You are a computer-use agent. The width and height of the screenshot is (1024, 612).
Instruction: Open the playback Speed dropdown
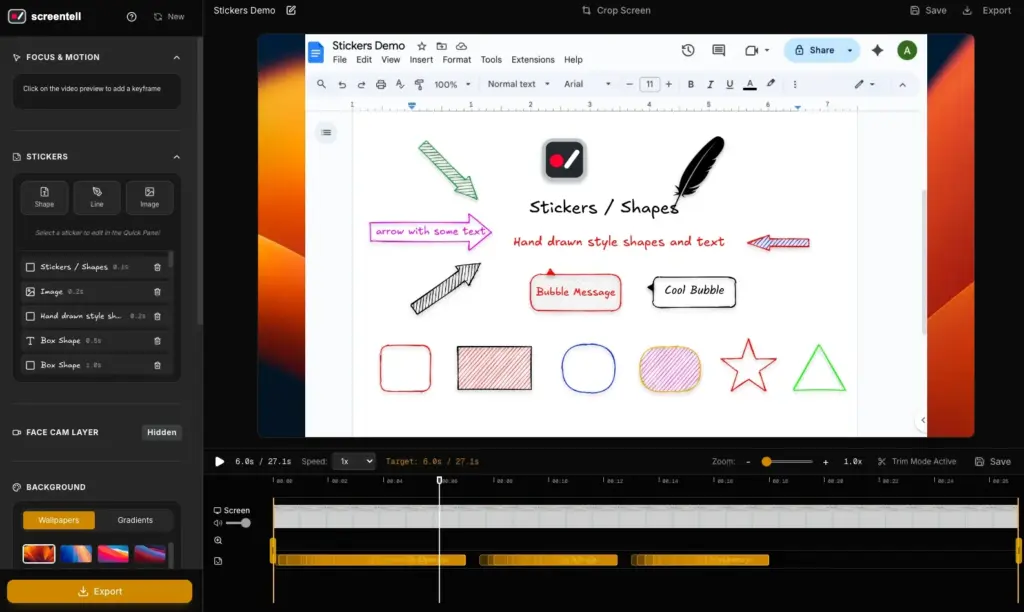point(352,461)
